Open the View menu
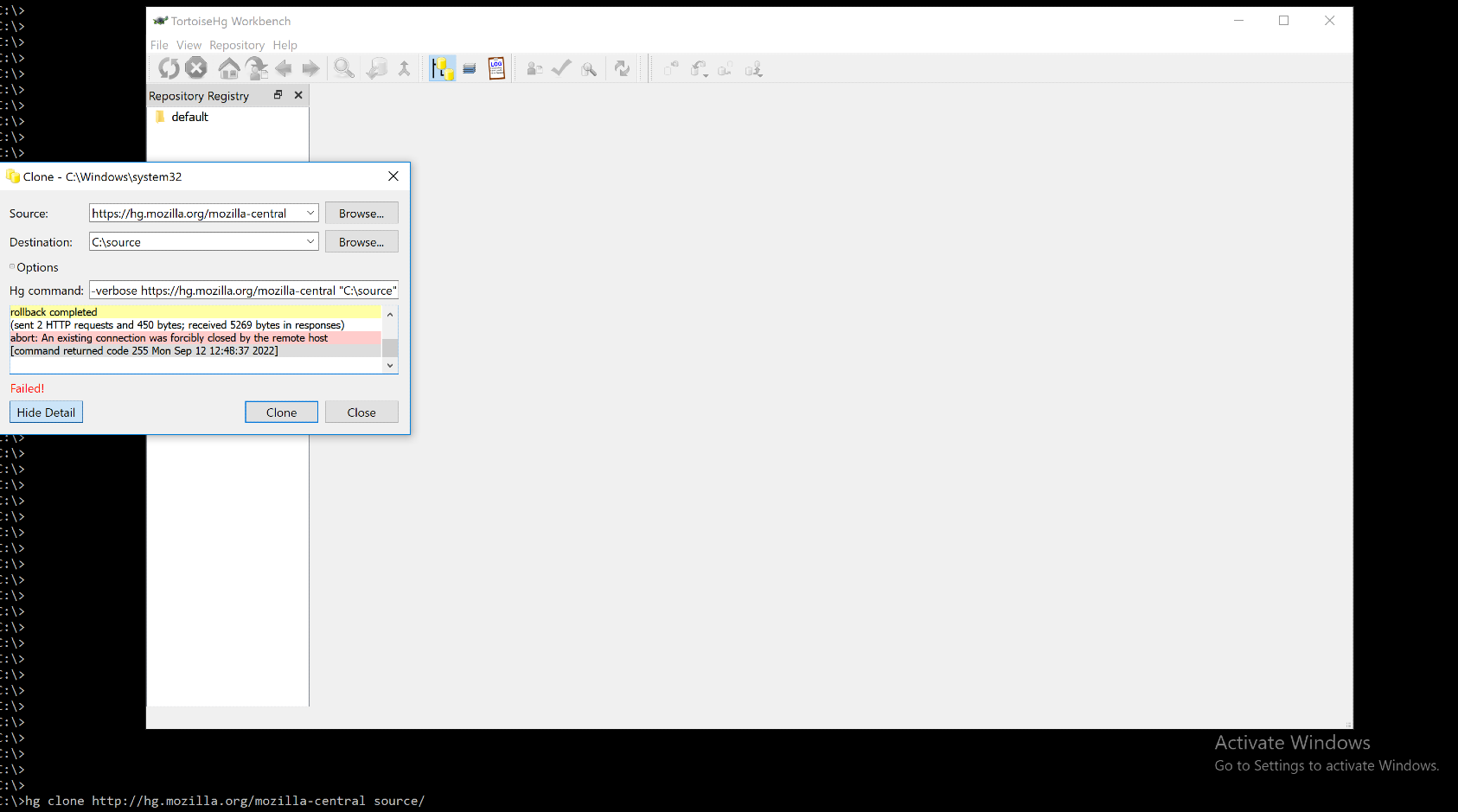 coord(189,45)
